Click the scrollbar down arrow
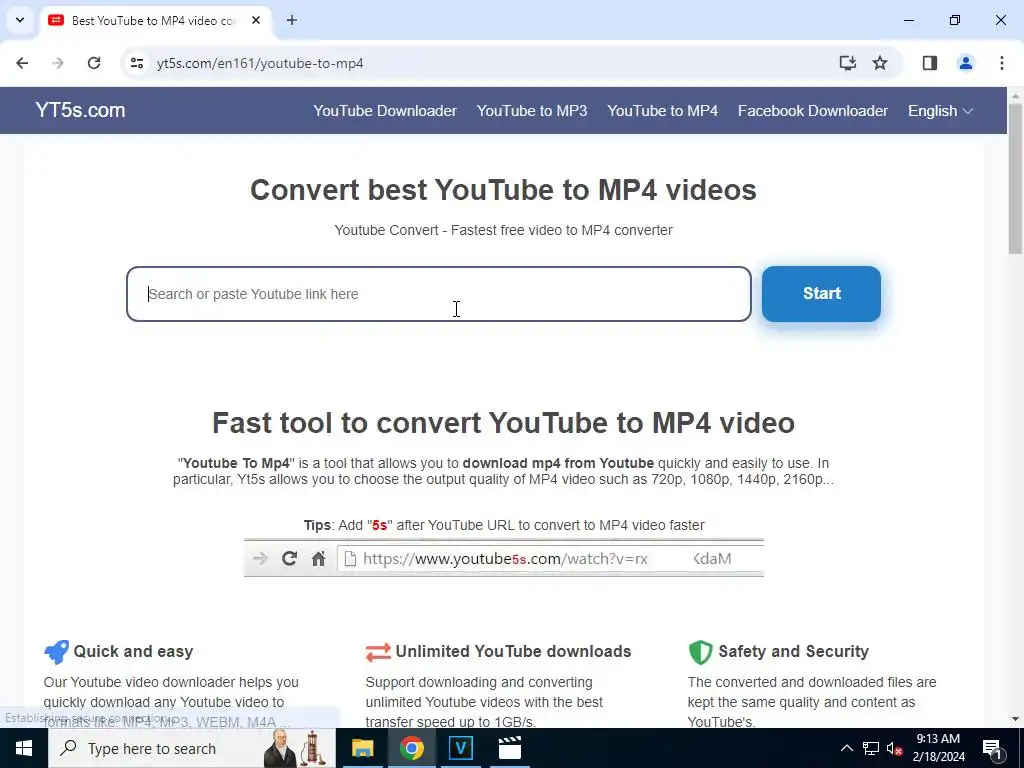Viewport: 1024px width, 768px height. [1015, 719]
